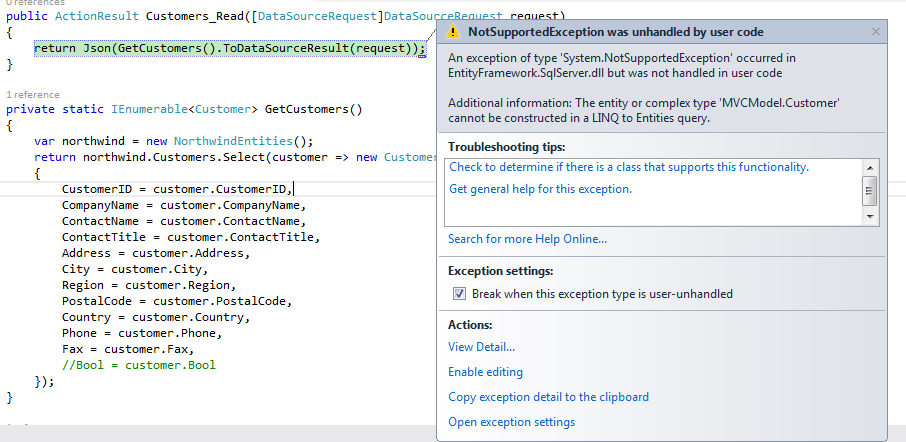This screenshot has width=906, height=442.
Task: Open the '1 reference' CodeLens indicator
Action: click(x=32, y=94)
